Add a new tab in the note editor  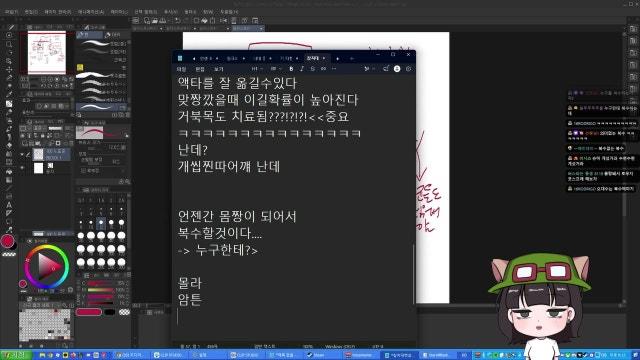(x=338, y=58)
